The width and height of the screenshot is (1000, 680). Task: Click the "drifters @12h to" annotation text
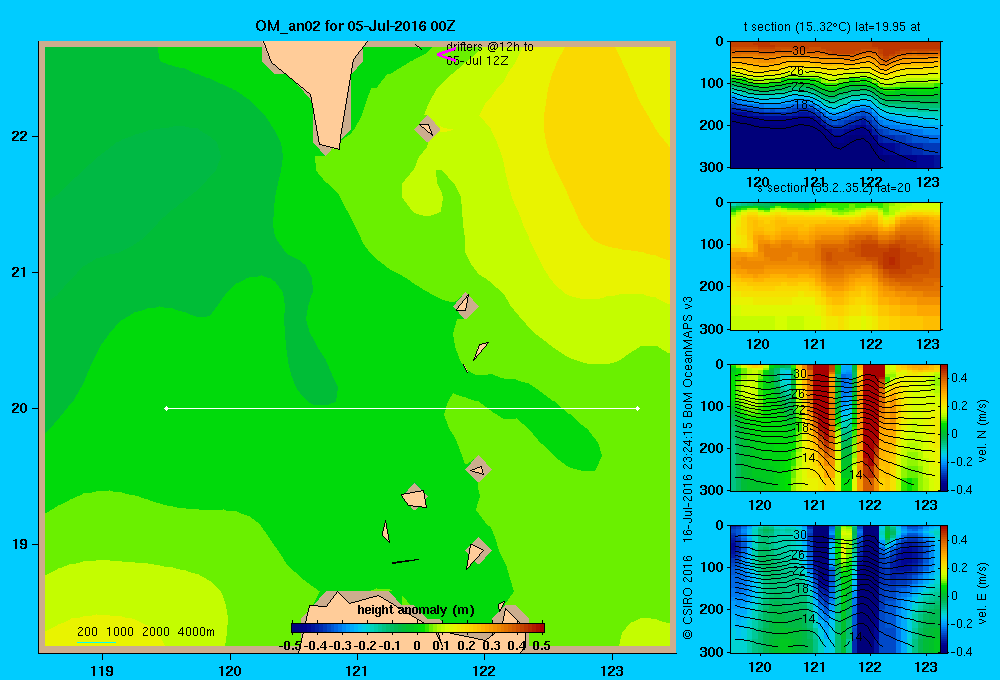click(490, 47)
